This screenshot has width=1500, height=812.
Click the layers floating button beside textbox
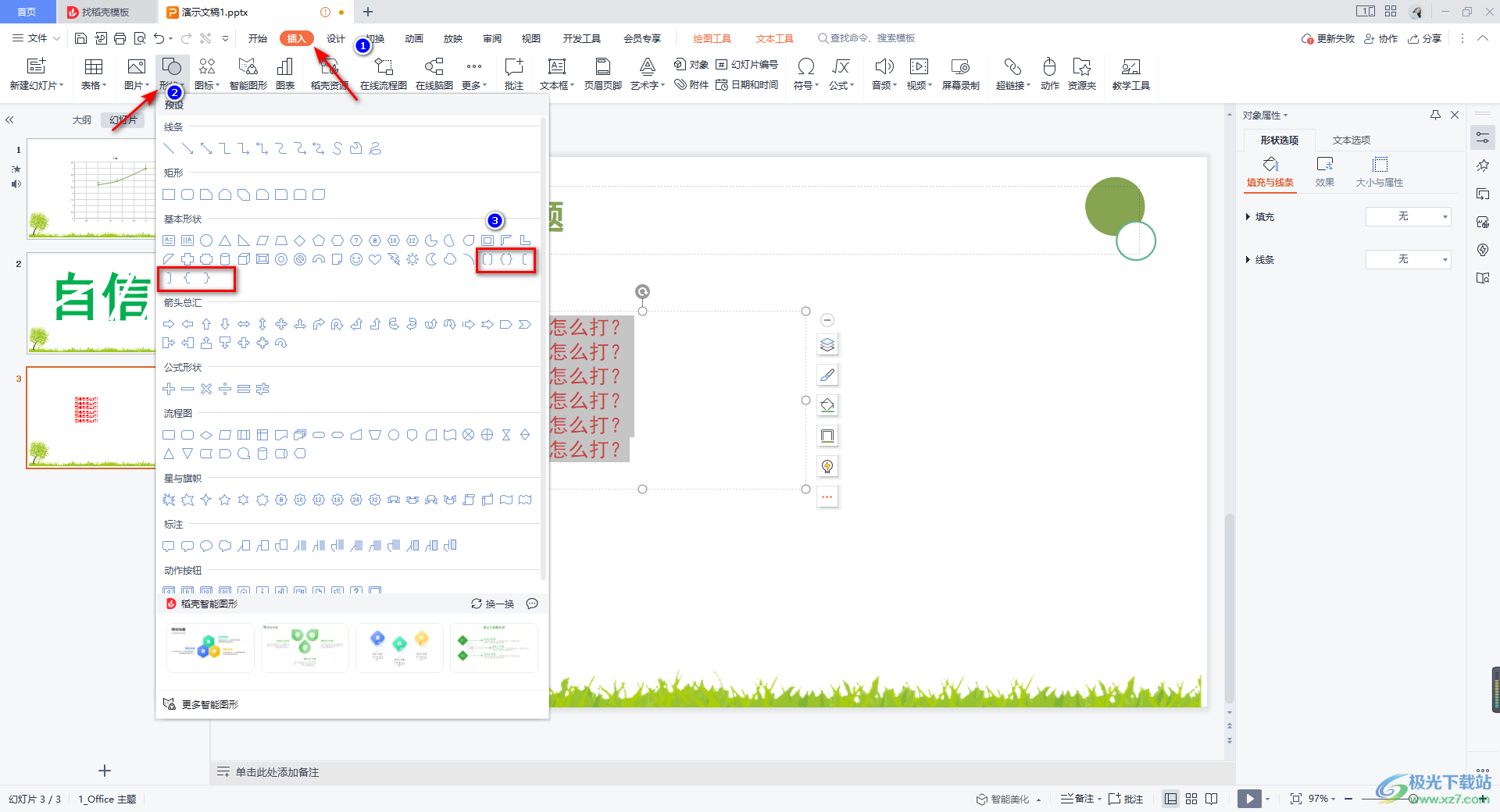(827, 344)
